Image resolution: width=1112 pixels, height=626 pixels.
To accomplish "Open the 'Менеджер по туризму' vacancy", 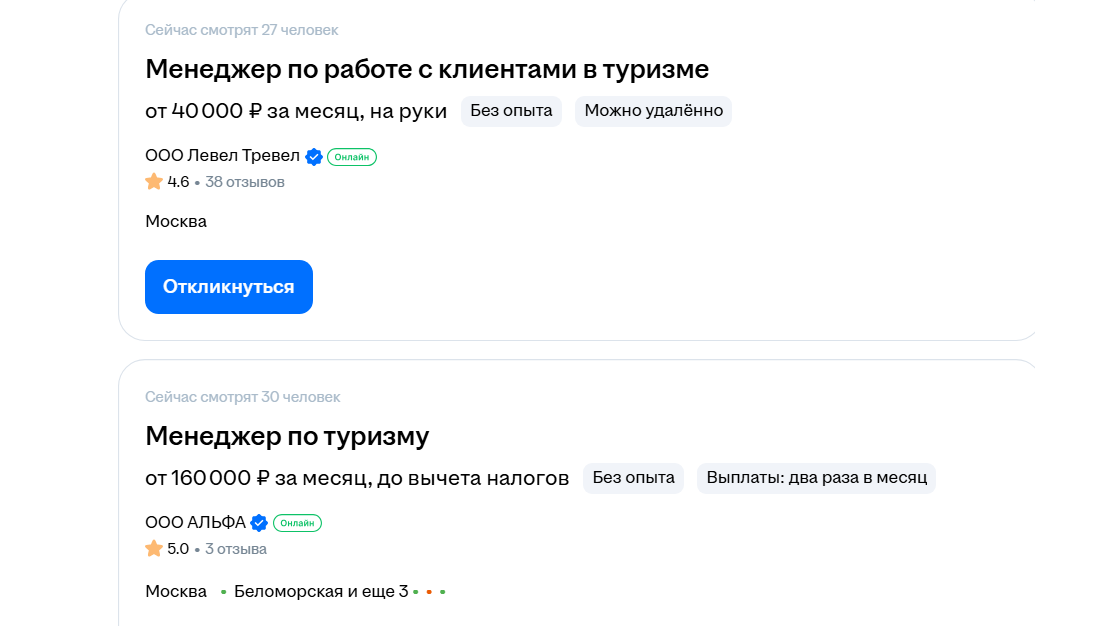I will coord(287,436).
